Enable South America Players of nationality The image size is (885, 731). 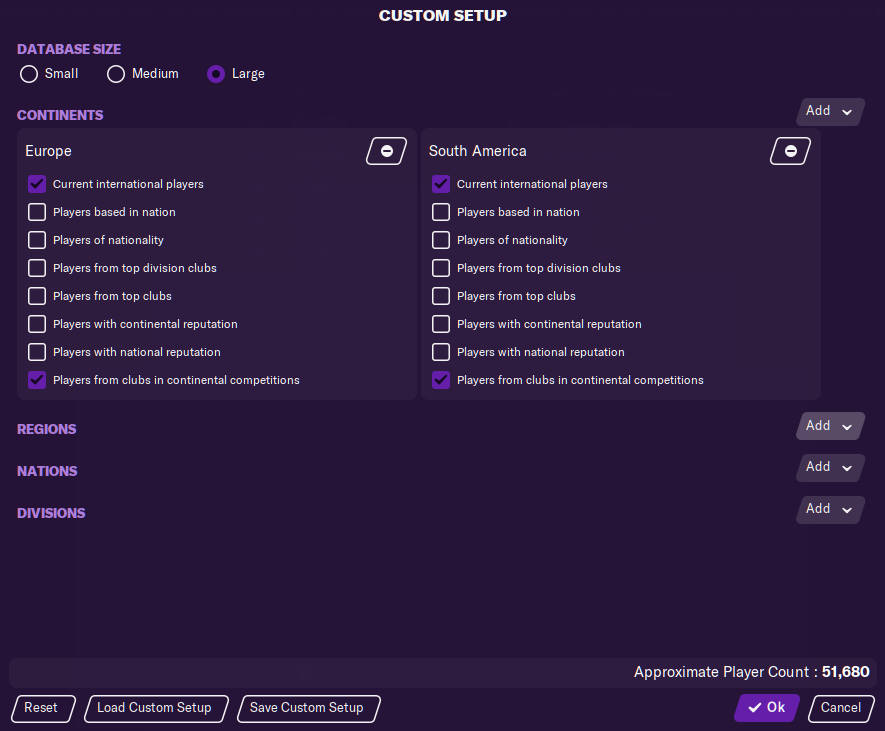click(x=441, y=240)
